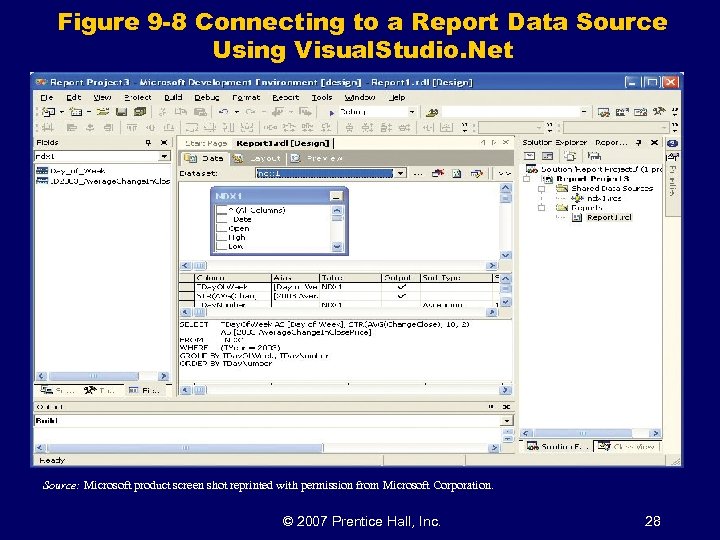Click the Add New Item toolbar icon

[x=76, y=112]
